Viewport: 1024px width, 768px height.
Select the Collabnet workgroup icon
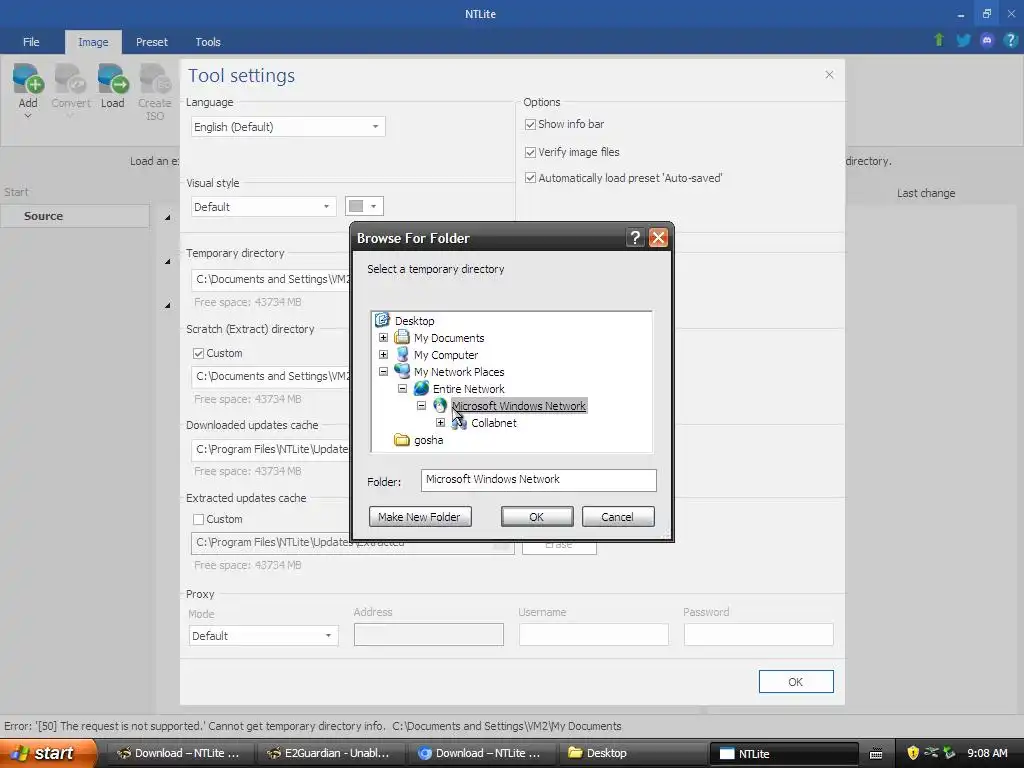coord(459,423)
